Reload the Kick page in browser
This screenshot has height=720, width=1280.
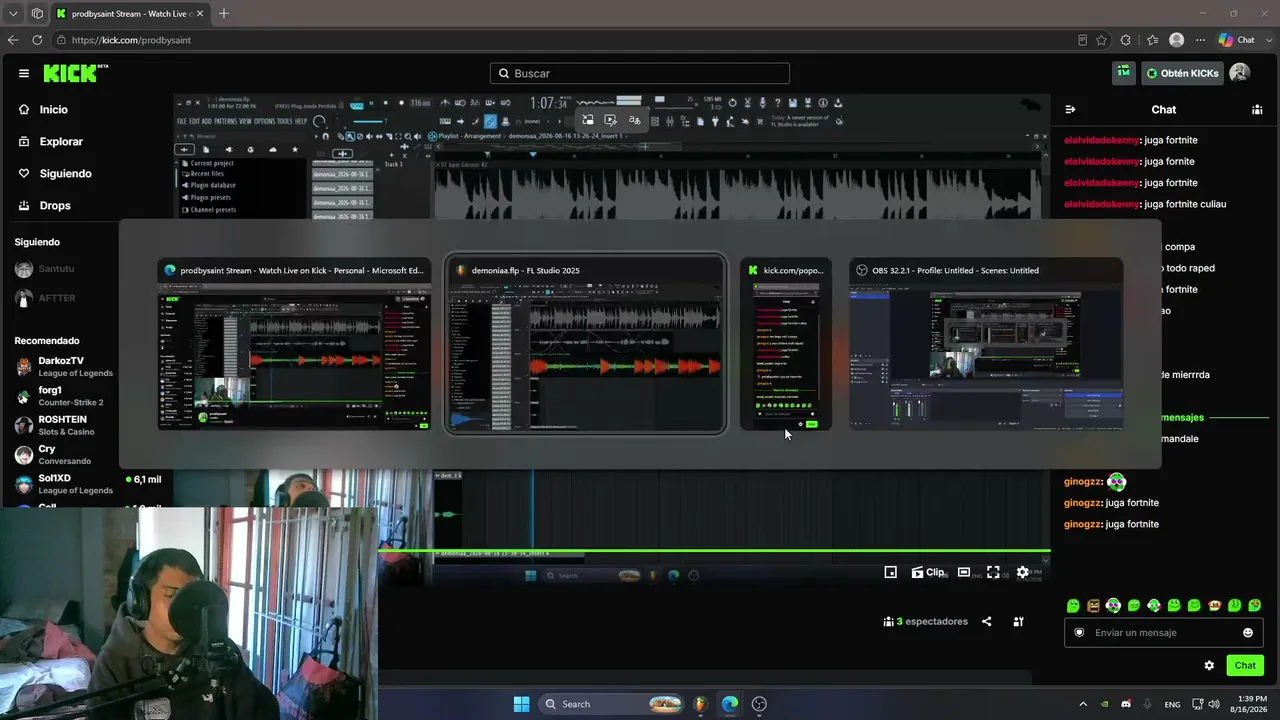coord(37,40)
